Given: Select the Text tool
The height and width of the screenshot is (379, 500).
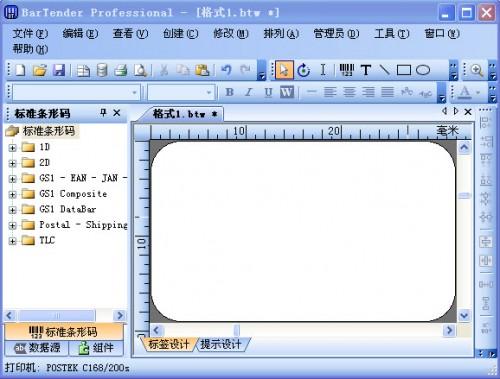Looking at the screenshot, I should click(x=366, y=70).
